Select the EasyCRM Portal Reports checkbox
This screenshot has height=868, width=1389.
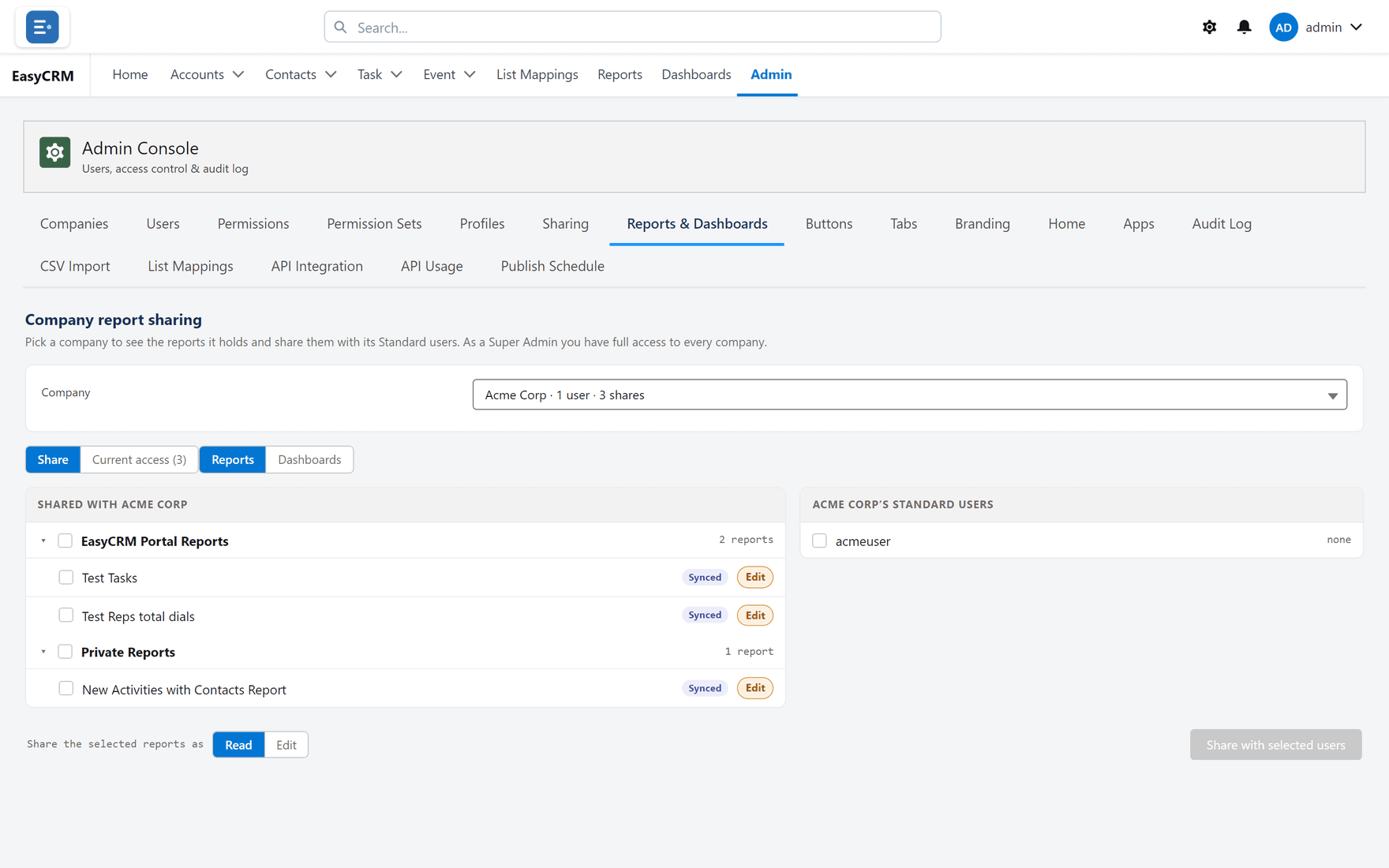click(66, 541)
